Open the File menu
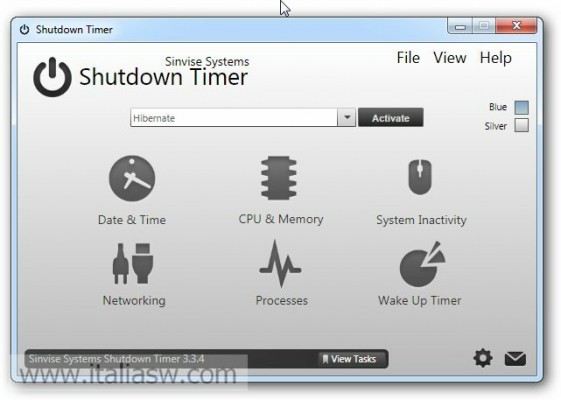This screenshot has height=400, width=561. pyautogui.click(x=408, y=58)
